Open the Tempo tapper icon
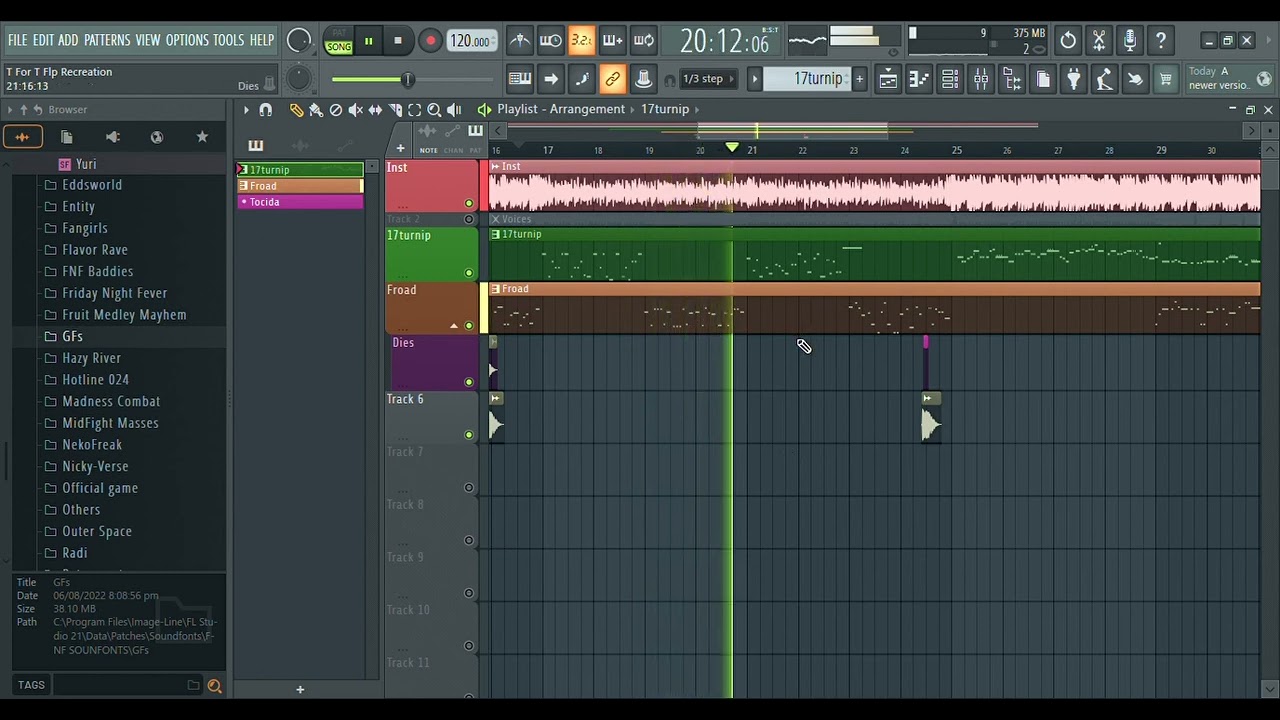1280x720 pixels. 1104,79
